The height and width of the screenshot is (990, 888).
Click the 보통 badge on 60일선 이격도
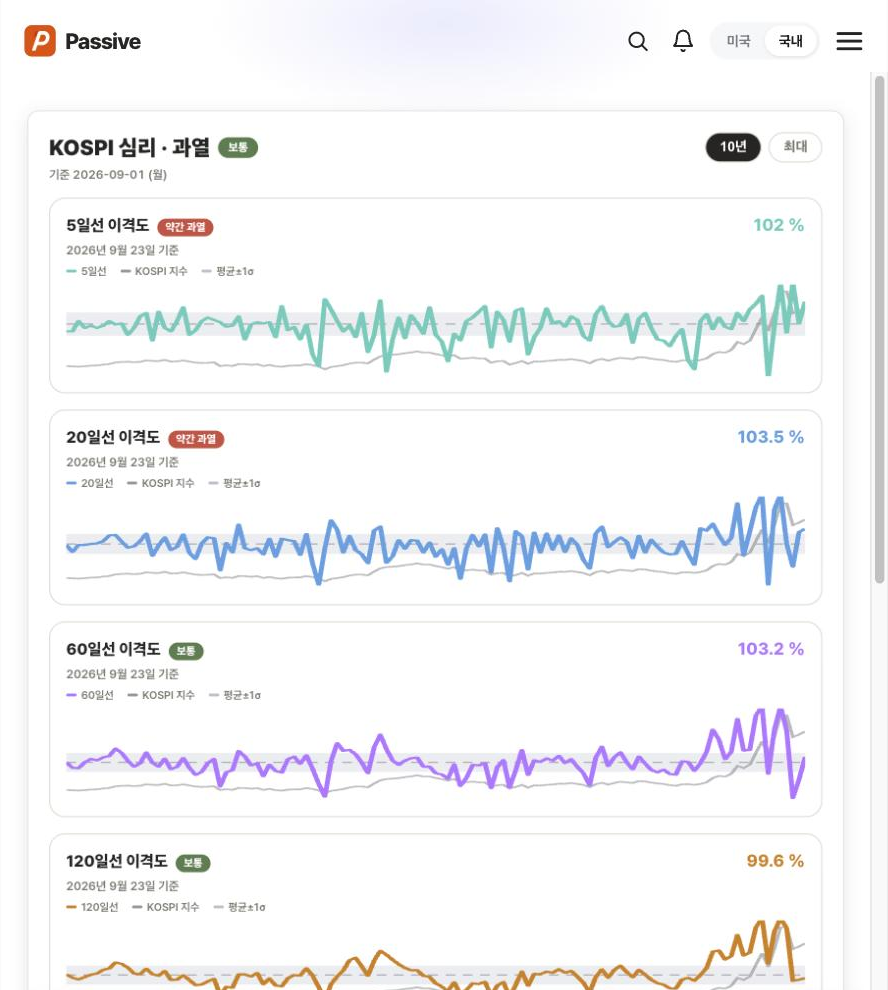pyautogui.click(x=186, y=651)
